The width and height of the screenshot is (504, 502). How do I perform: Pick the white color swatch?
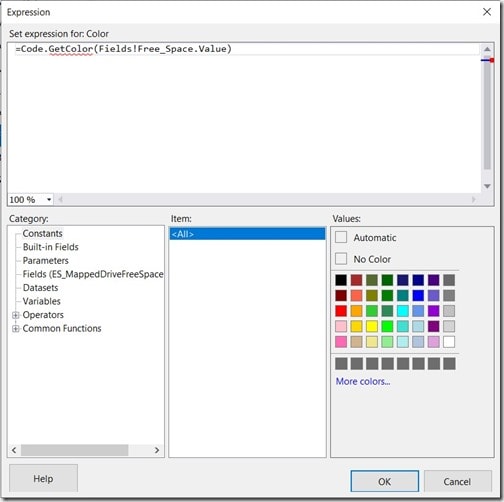(x=449, y=342)
